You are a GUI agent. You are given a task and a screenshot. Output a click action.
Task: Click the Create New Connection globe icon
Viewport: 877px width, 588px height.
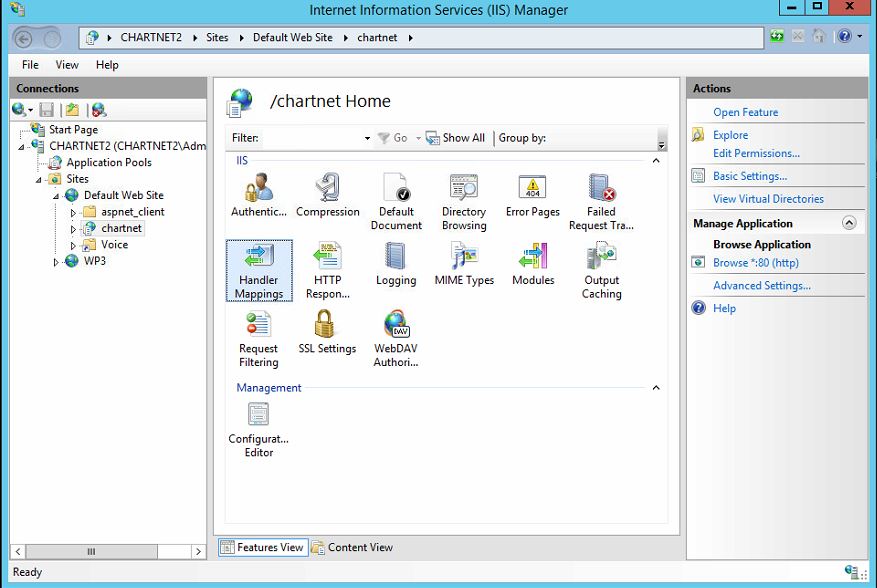[18, 110]
